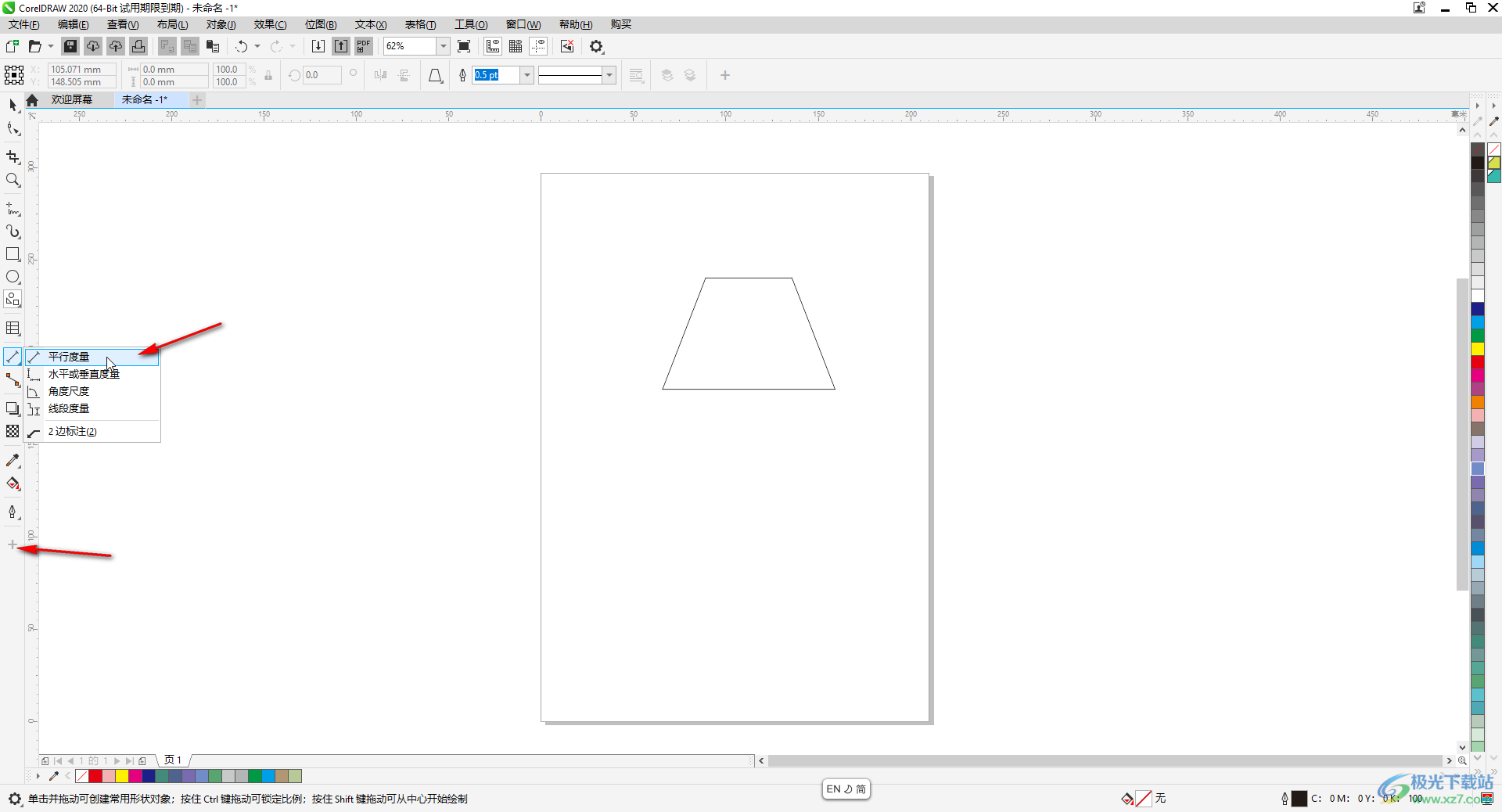Toggle show guidelines

(x=538, y=46)
